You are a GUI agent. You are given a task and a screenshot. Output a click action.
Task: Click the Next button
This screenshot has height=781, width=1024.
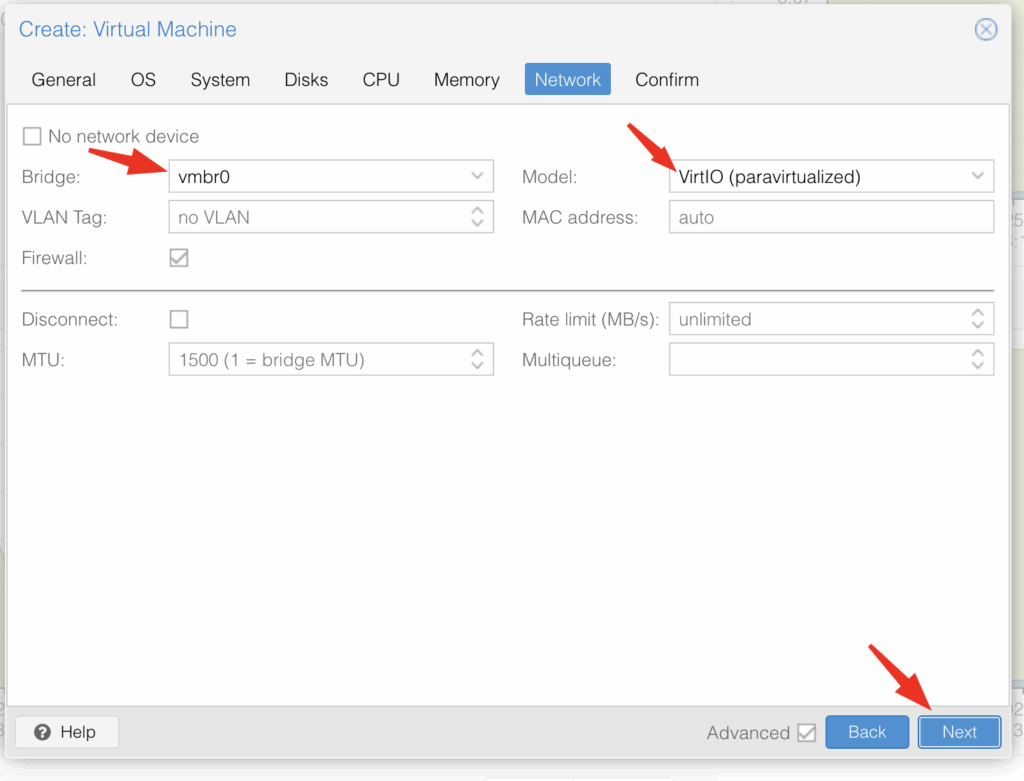click(958, 732)
